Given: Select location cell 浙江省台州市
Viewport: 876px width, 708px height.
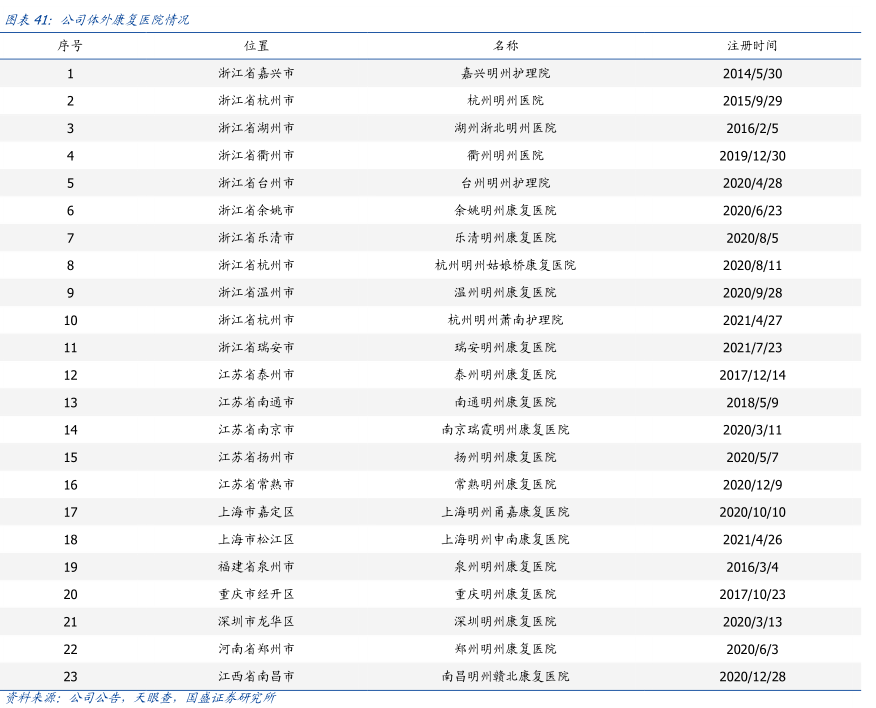Looking at the screenshot, I should coord(256,183).
